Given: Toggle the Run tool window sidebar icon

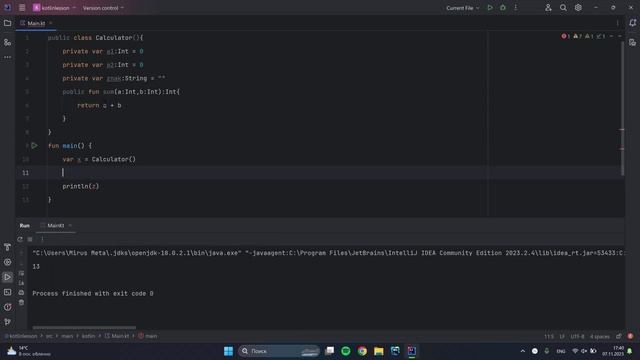Looking at the screenshot, I should click(x=7, y=277).
